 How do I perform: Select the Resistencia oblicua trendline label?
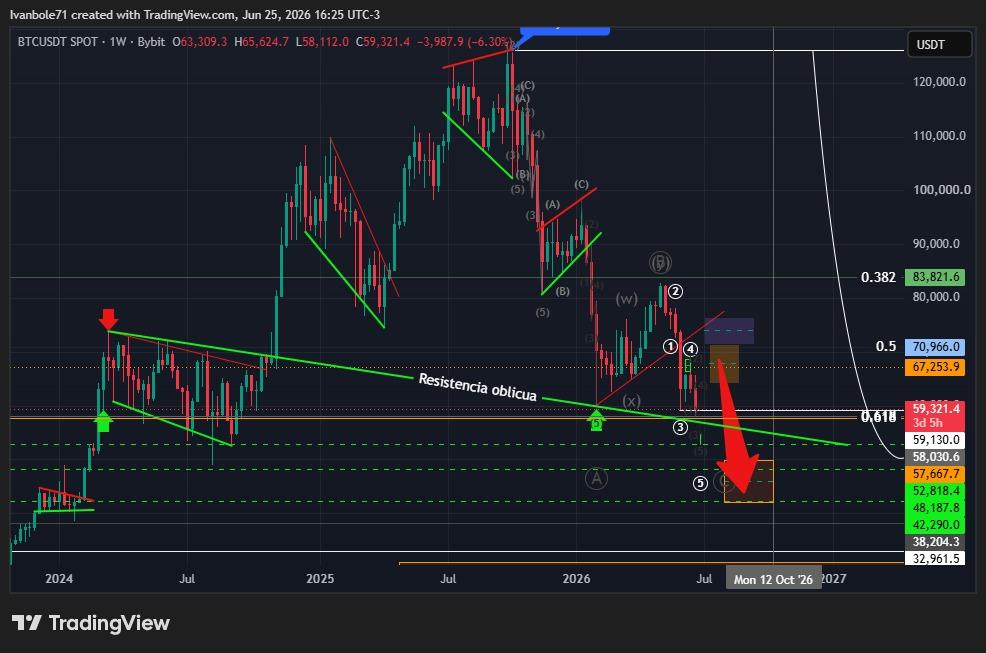point(478,386)
